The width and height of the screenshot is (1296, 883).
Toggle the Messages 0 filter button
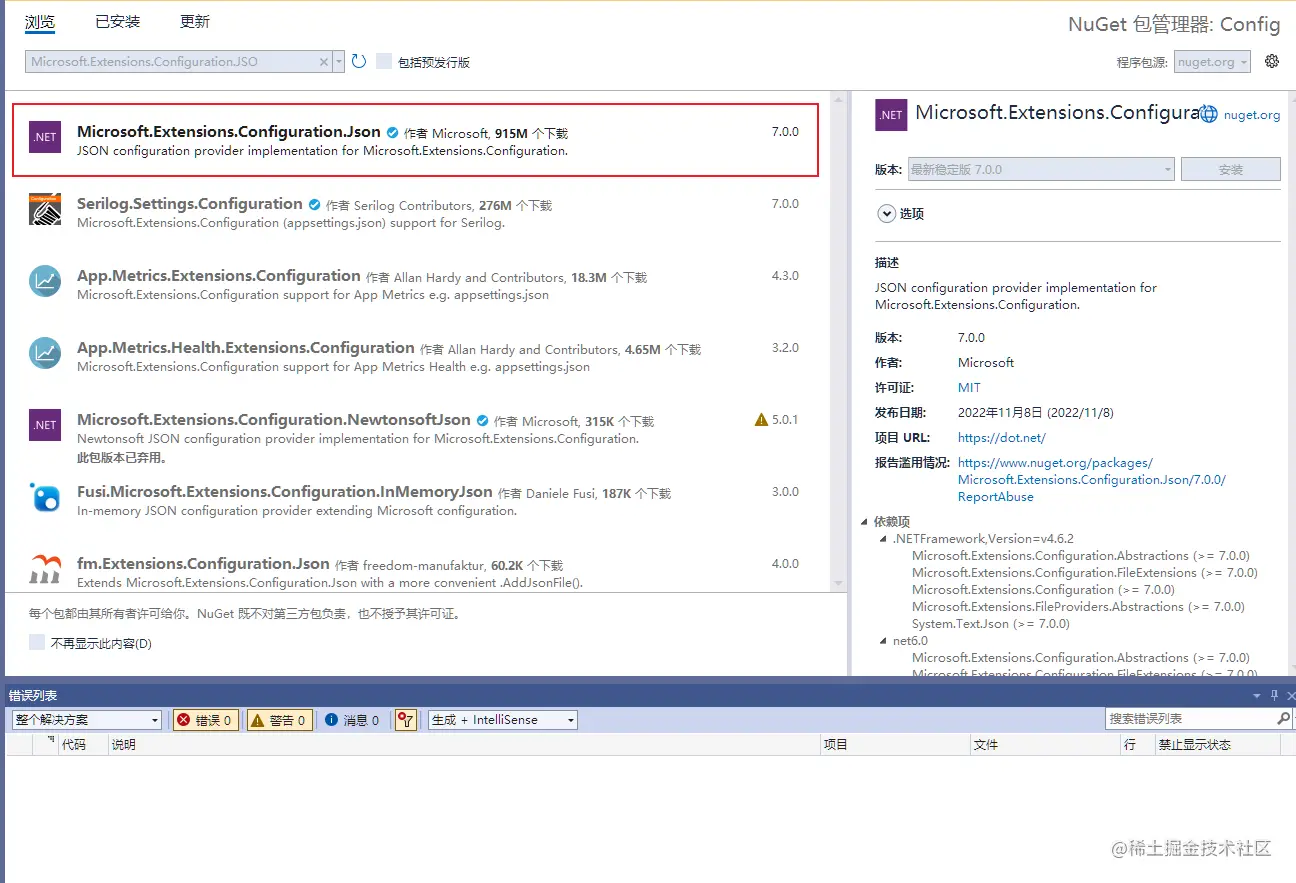pos(352,720)
